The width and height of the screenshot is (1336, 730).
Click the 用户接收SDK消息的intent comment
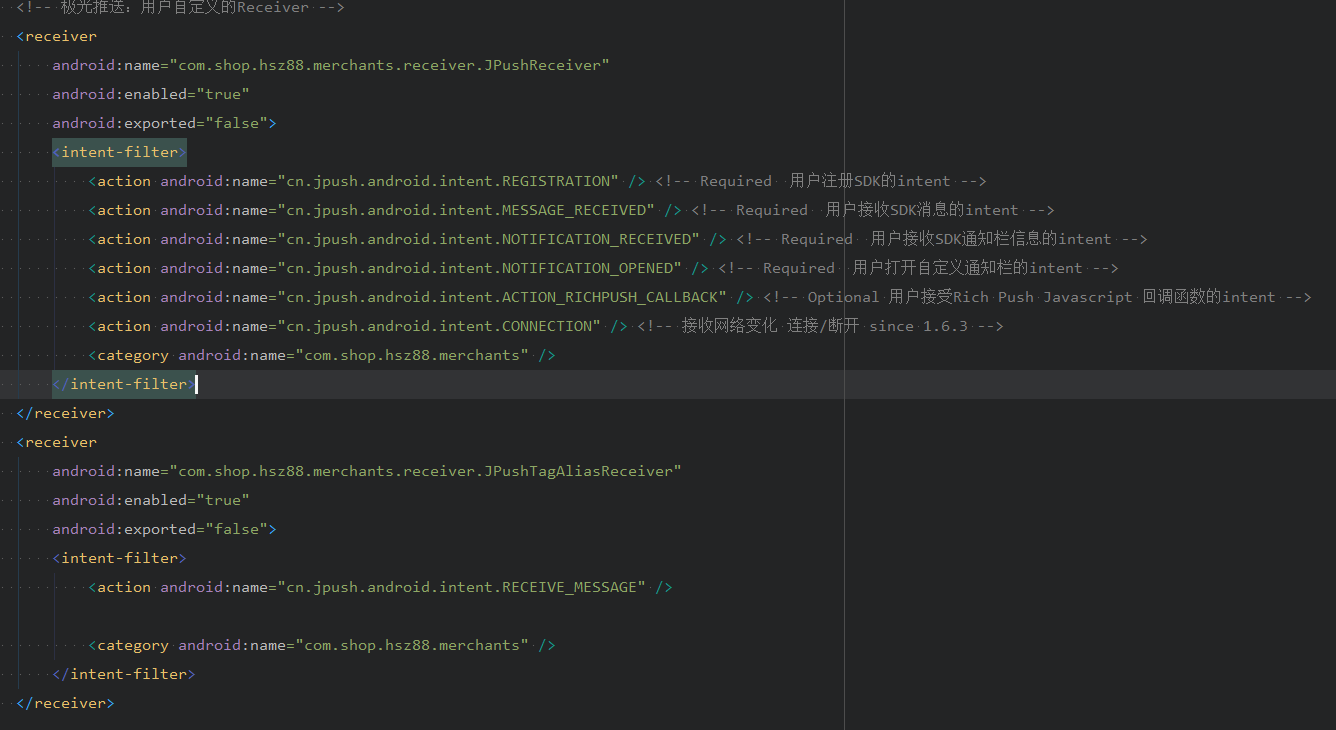872,210
